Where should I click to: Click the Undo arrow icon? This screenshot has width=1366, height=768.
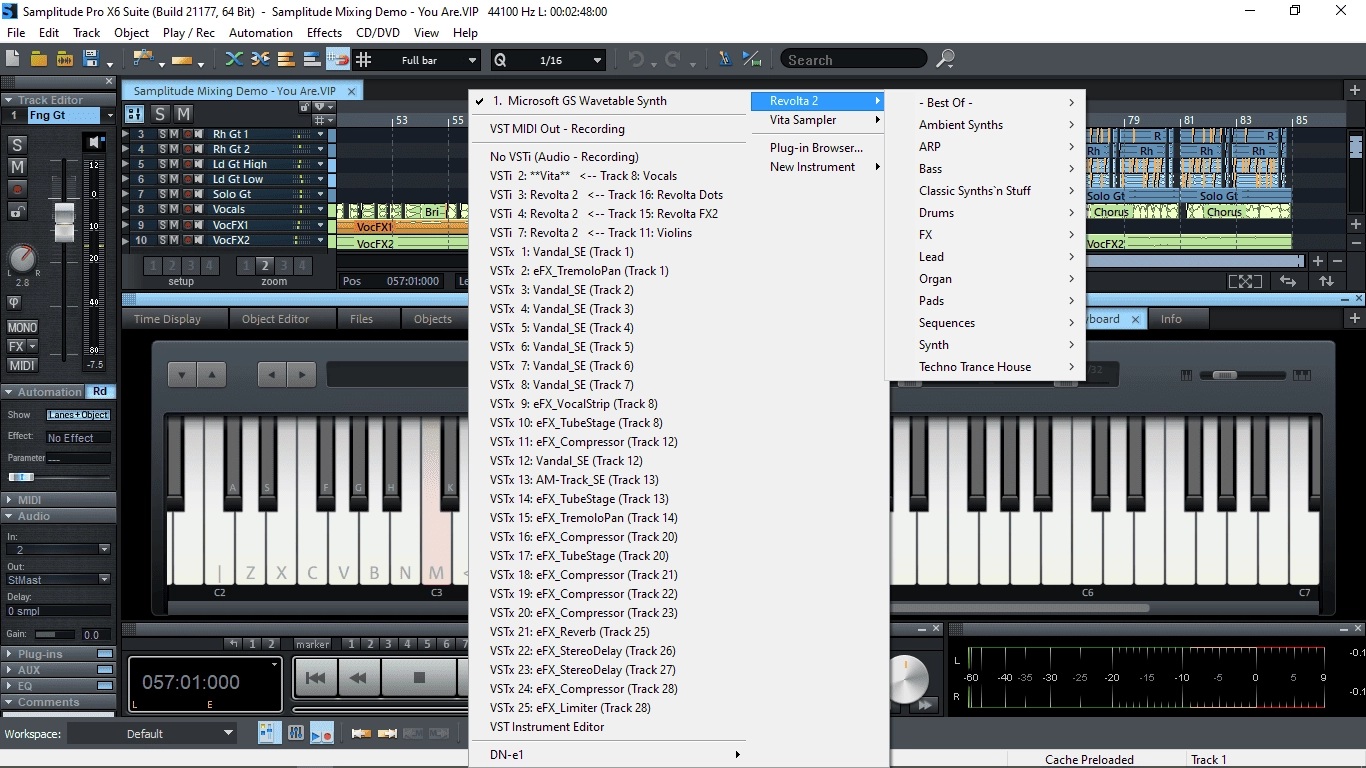pos(635,60)
